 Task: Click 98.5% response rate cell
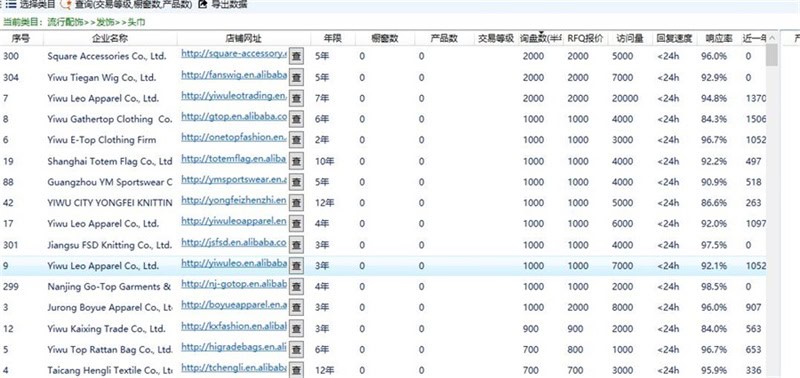coord(714,287)
